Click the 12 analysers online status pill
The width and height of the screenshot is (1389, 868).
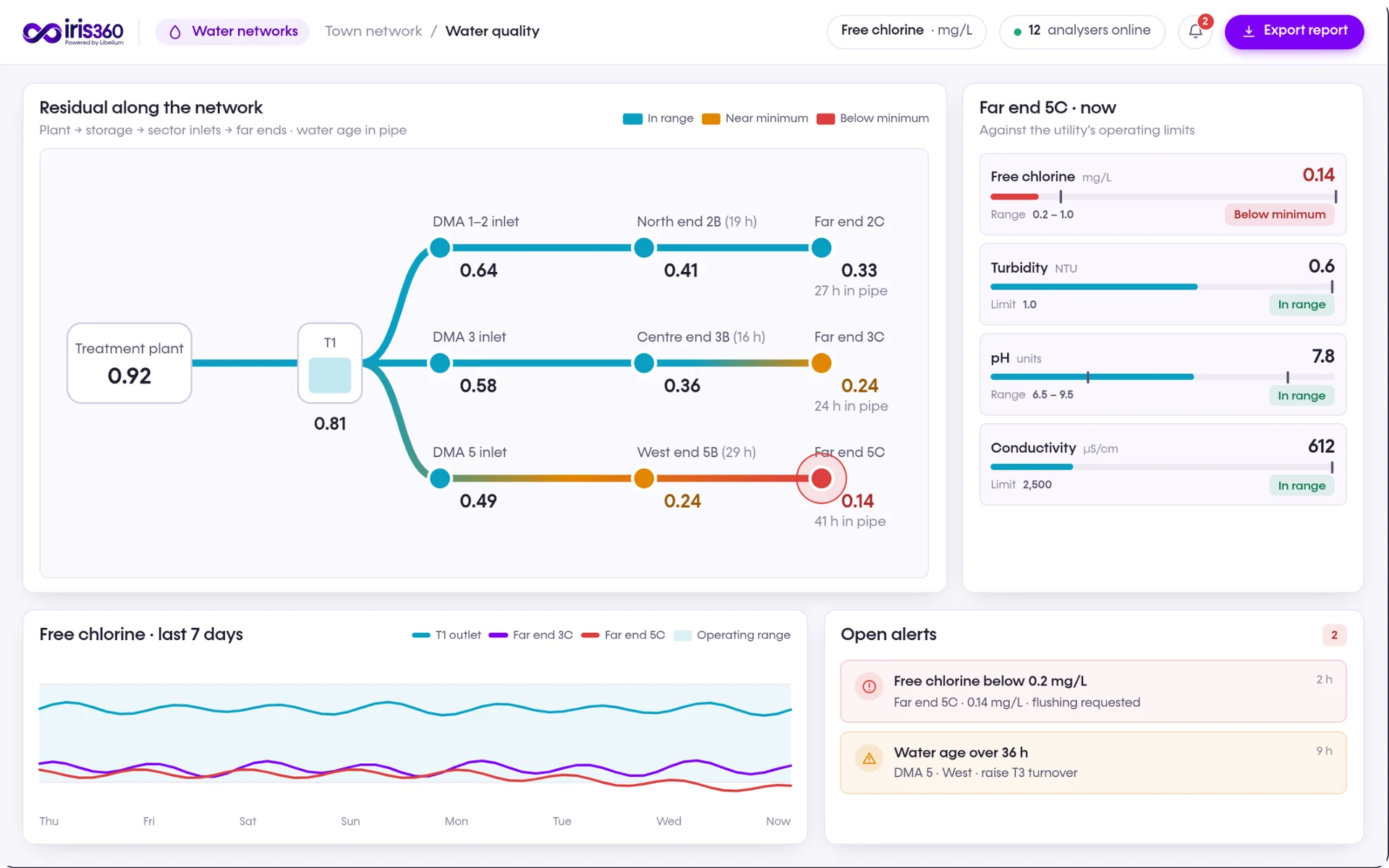coord(1082,31)
